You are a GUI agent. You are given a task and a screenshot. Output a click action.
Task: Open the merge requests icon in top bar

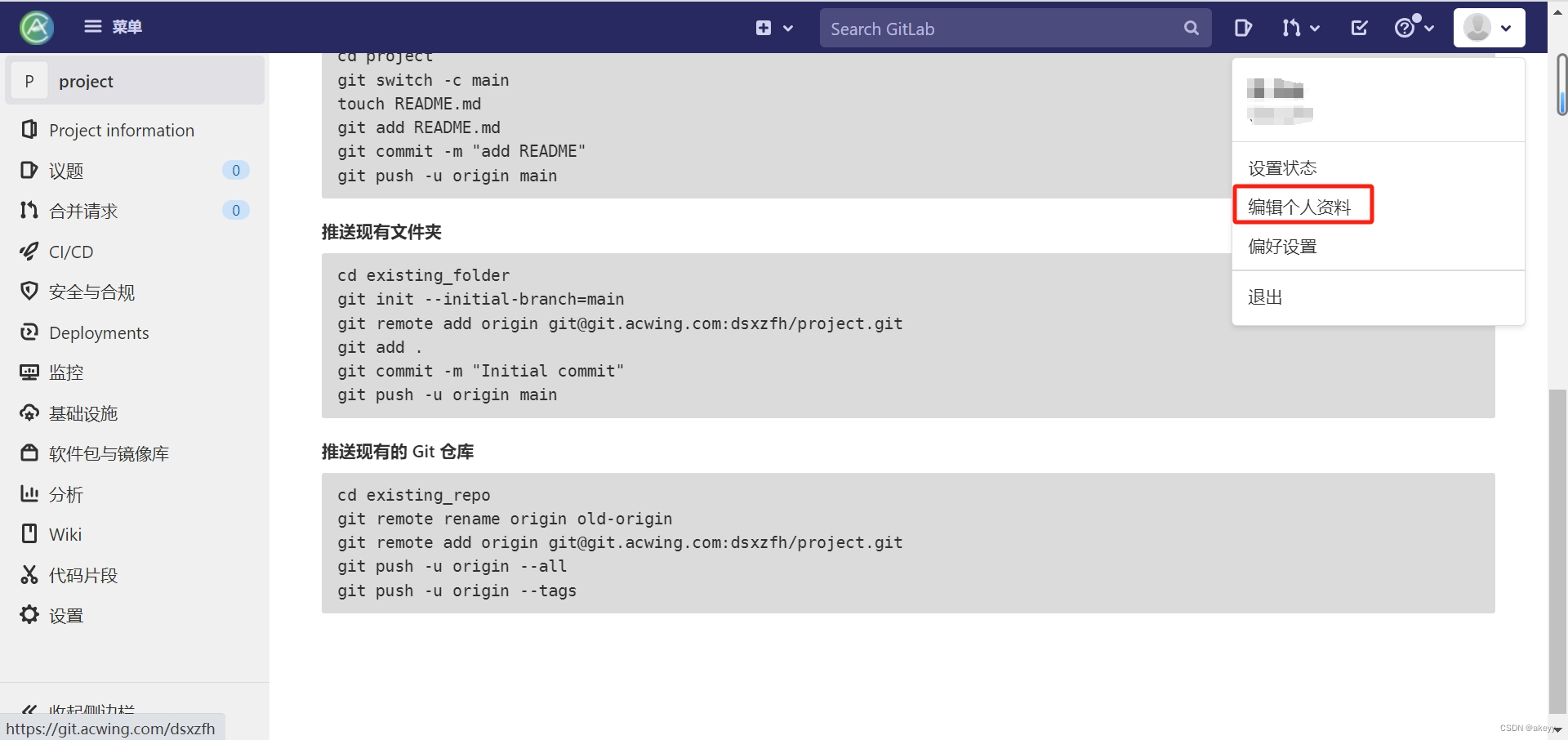(x=1294, y=27)
